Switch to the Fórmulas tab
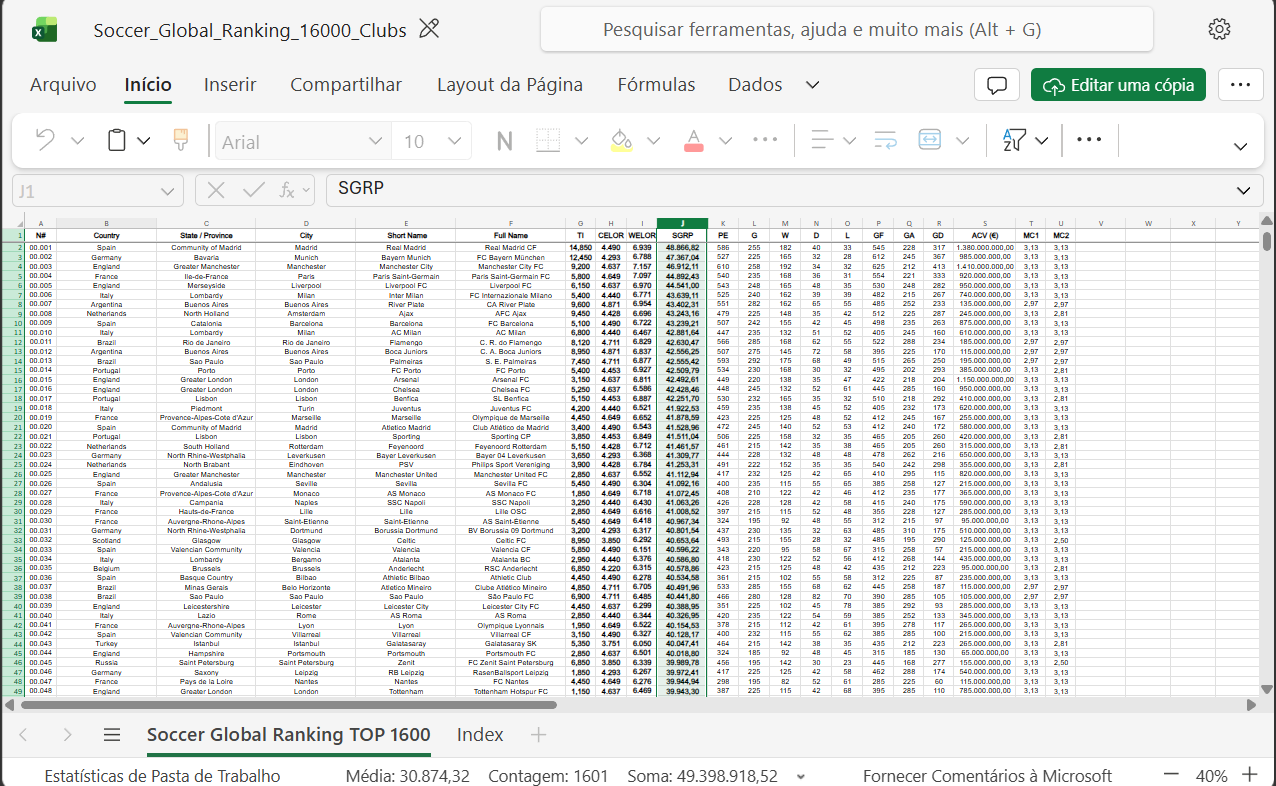Screen dimensions: 1276x786 coord(656,85)
